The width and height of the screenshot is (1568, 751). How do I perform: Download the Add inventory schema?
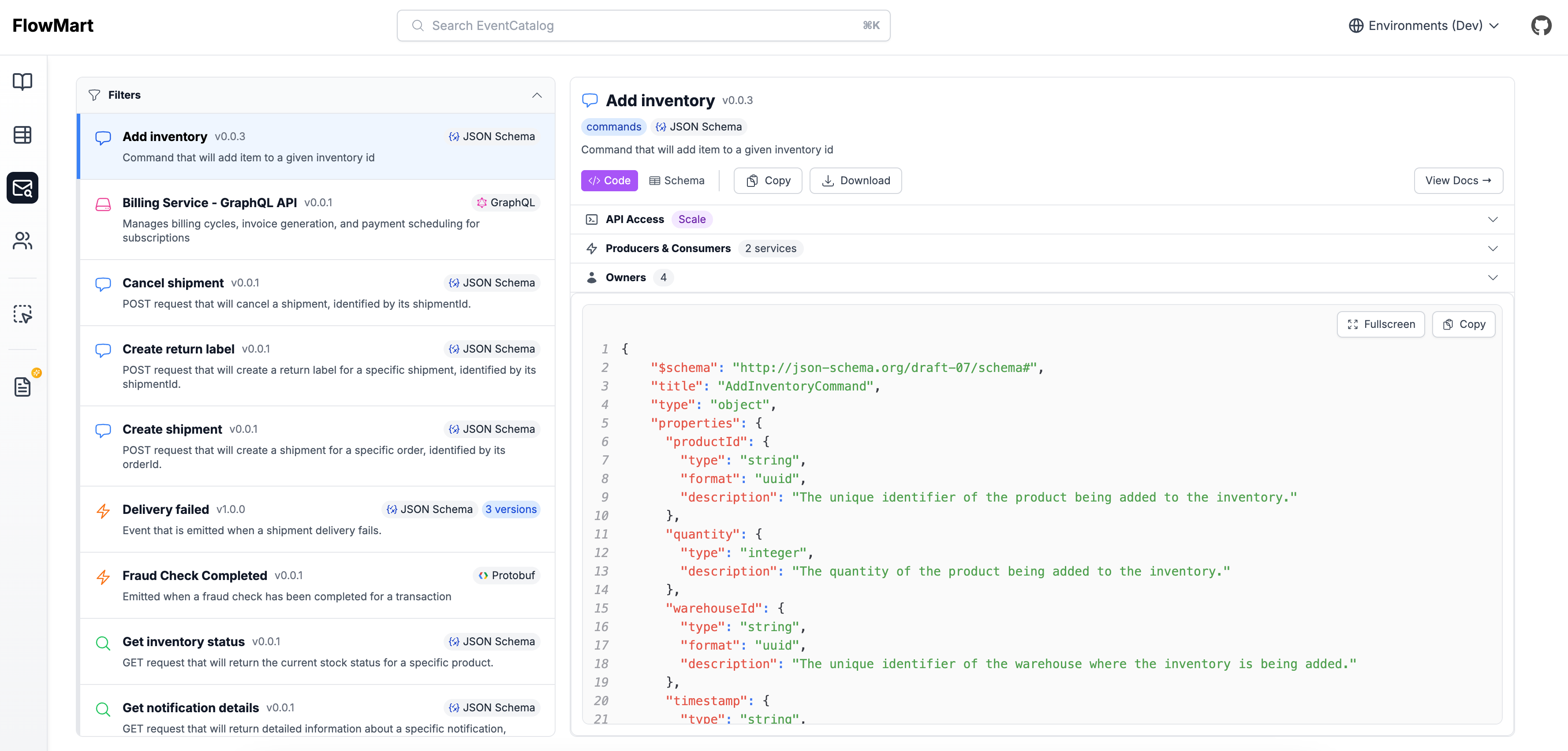pyautogui.click(x=856, y=181)
